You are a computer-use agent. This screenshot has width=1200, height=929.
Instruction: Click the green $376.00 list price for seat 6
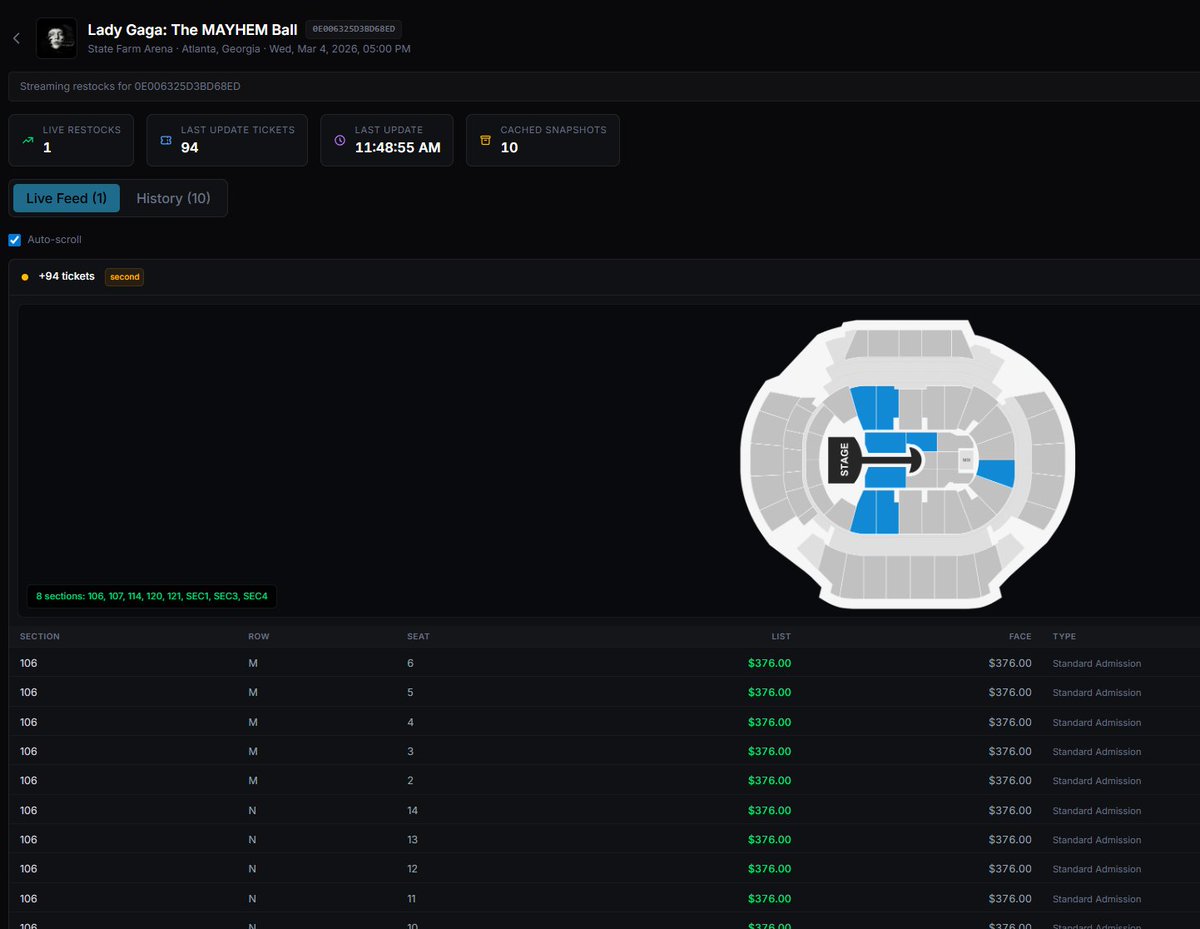pos(769,663)
